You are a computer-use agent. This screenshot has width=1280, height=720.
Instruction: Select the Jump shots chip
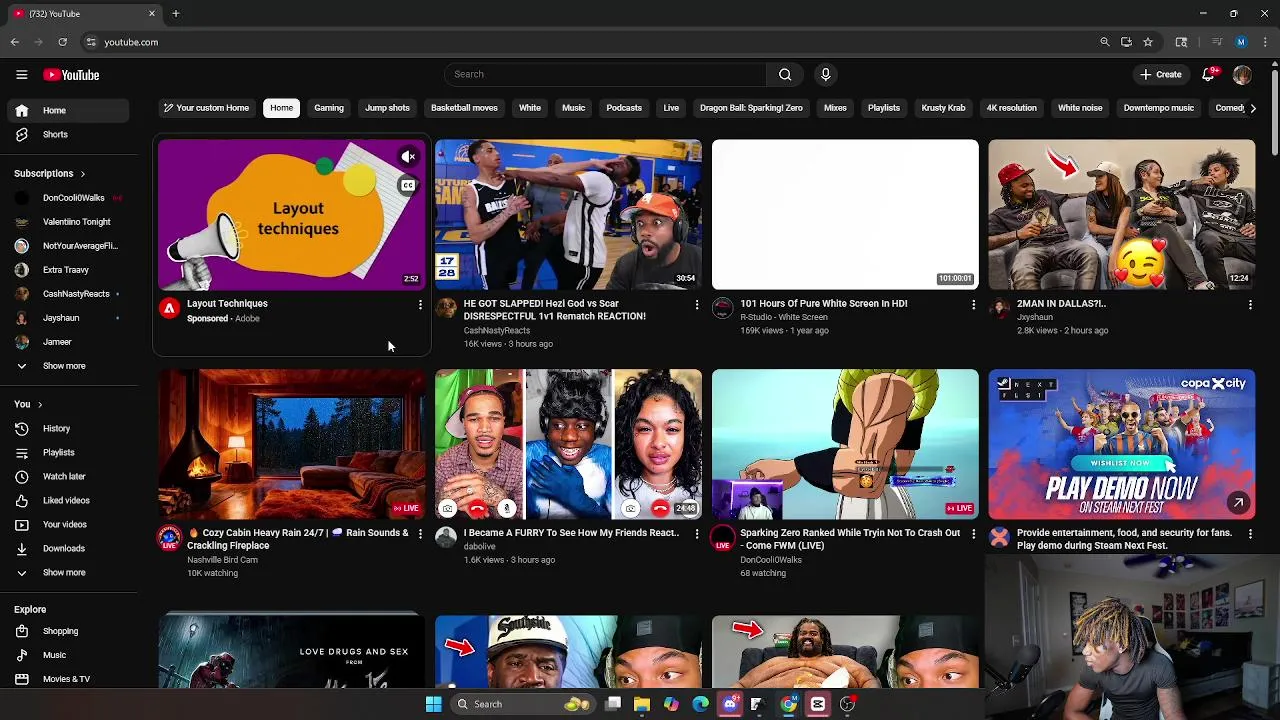387,108
